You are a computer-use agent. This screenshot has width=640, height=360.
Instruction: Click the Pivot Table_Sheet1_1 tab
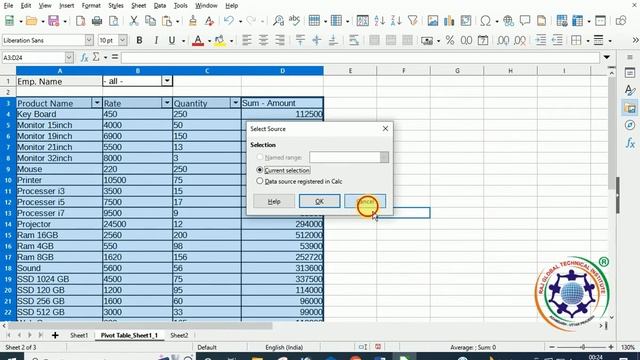[129, 335]
